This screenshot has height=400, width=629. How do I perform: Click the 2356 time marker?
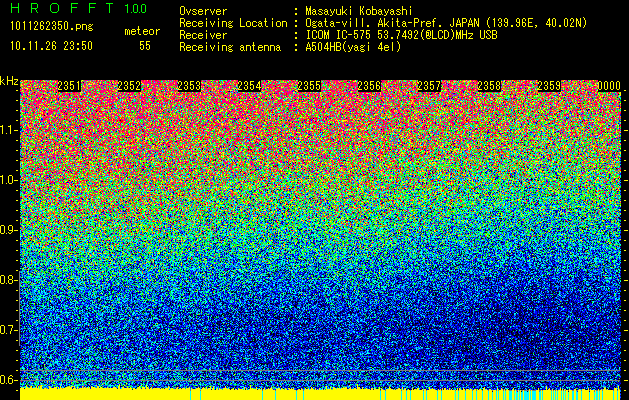[x=369, y=86]
